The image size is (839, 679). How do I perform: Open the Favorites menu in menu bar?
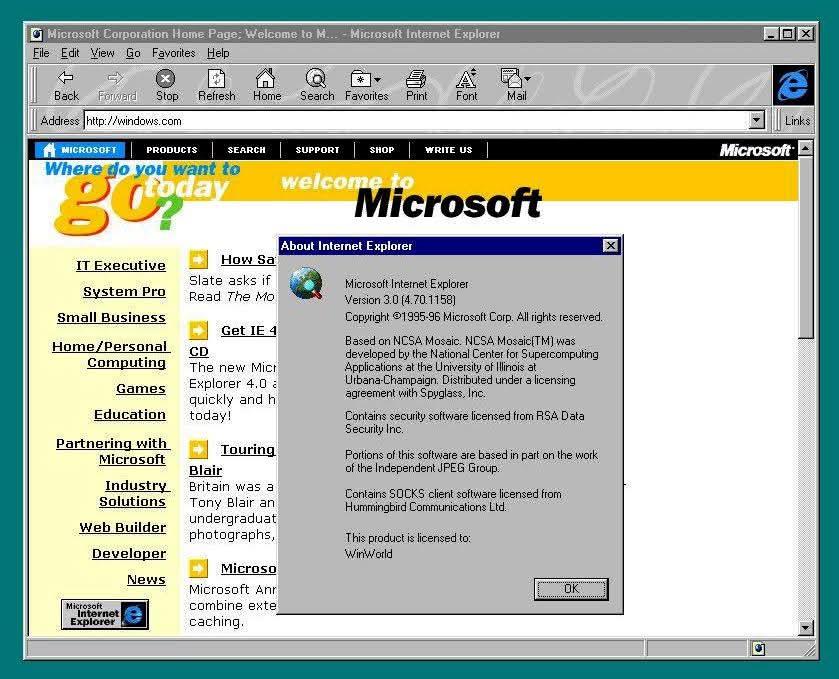tap(173, 53)
